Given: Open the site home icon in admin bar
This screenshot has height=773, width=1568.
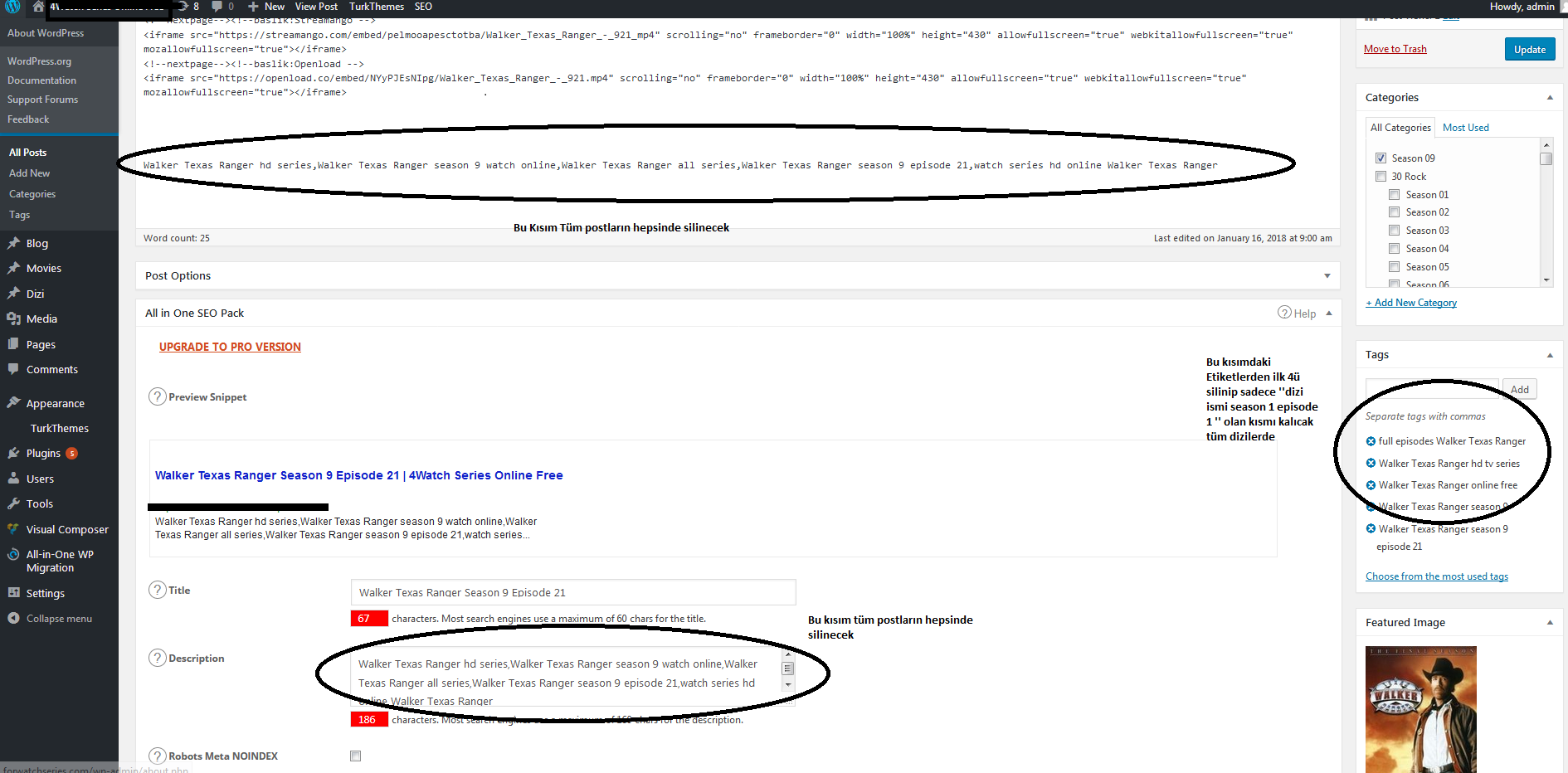Looking at the screenshot, I should (x=38, y=6).
